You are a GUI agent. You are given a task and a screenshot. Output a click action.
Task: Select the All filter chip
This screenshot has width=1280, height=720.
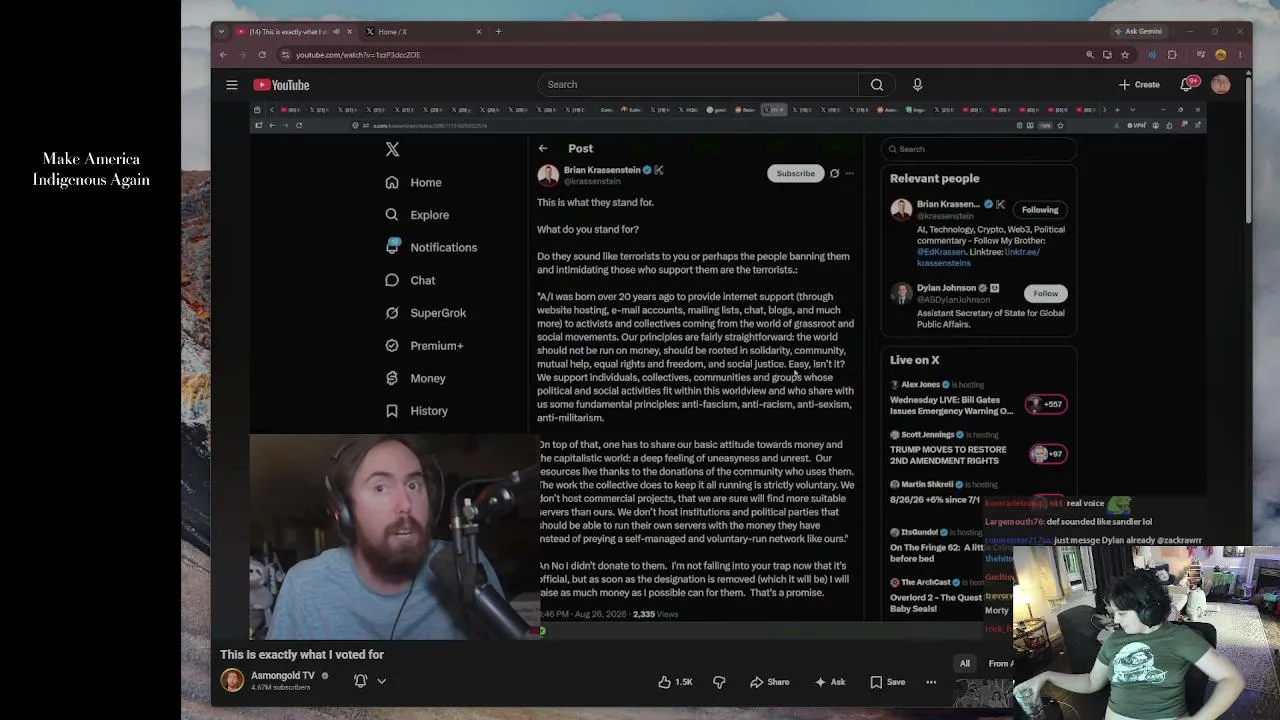coord(965,663)
